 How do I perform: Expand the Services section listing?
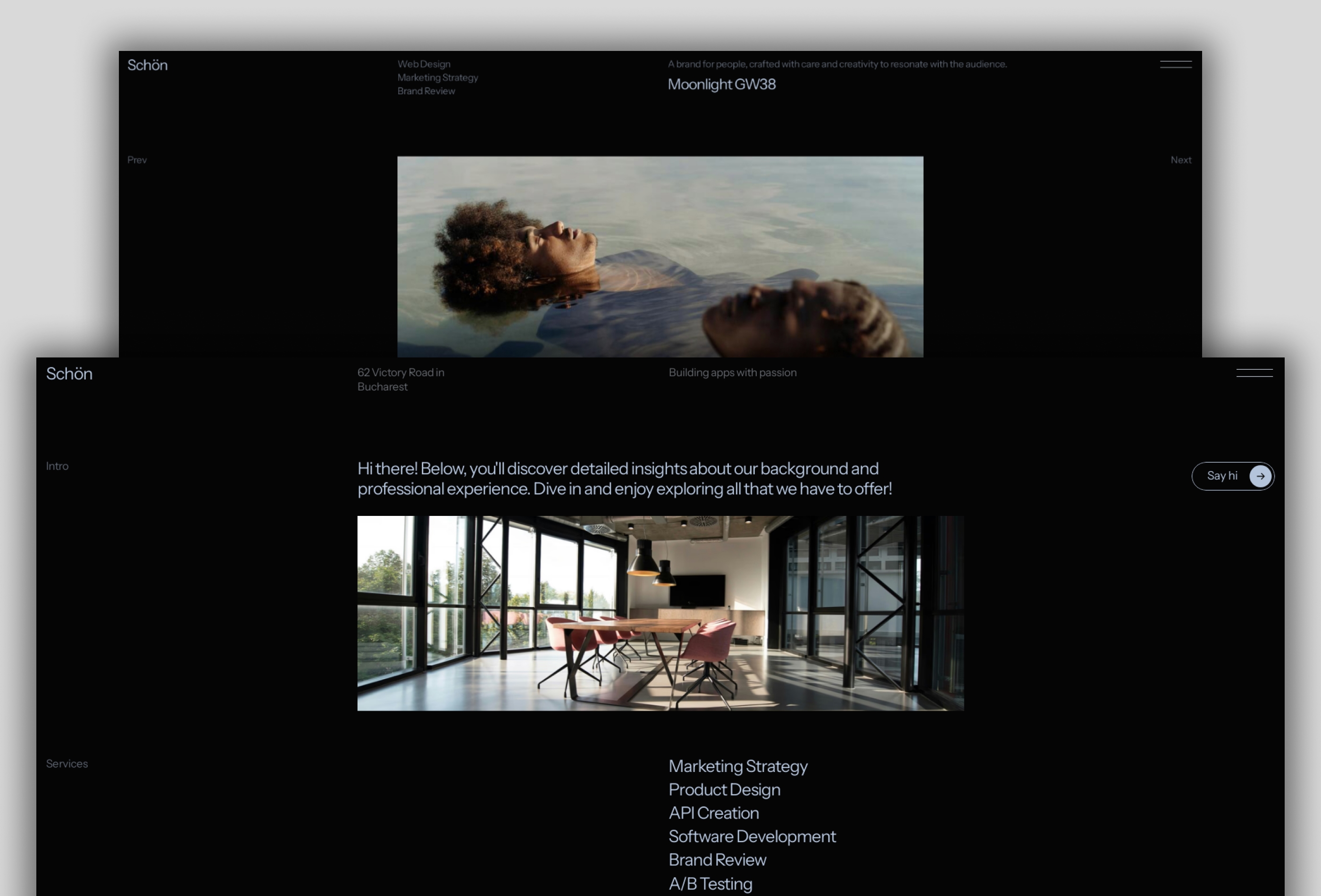67,763
